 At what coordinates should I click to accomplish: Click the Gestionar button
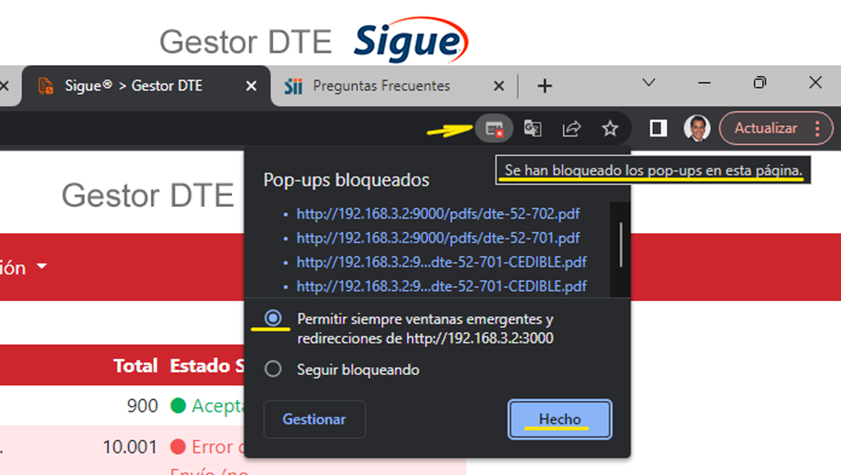coord(314,419)
